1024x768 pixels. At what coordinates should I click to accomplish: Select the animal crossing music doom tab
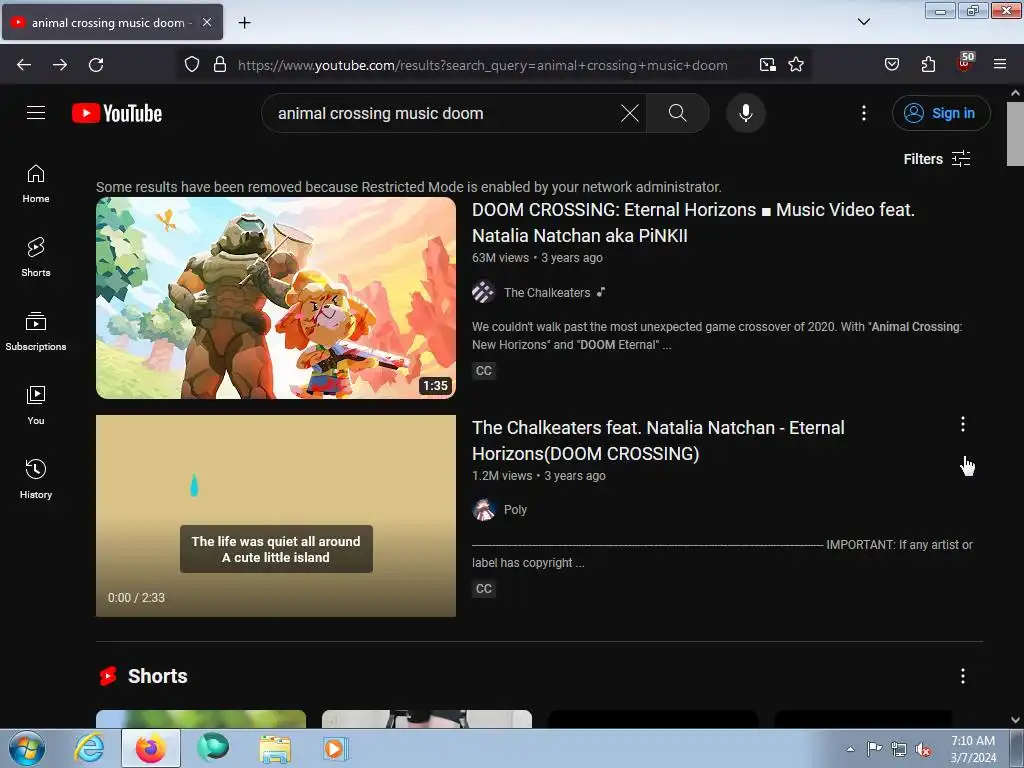point(112,22)
